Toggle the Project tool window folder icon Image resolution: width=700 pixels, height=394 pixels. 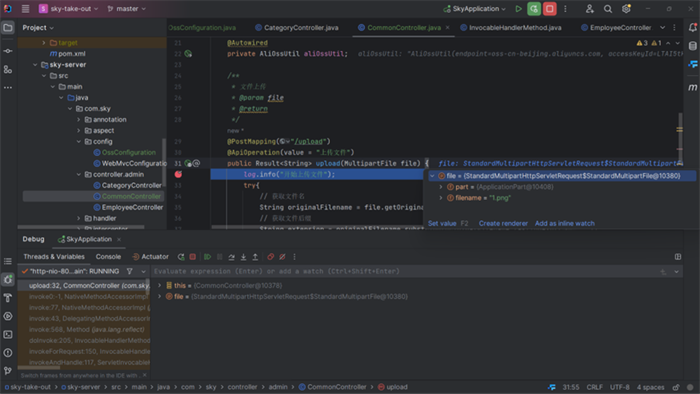coord(8,28)
